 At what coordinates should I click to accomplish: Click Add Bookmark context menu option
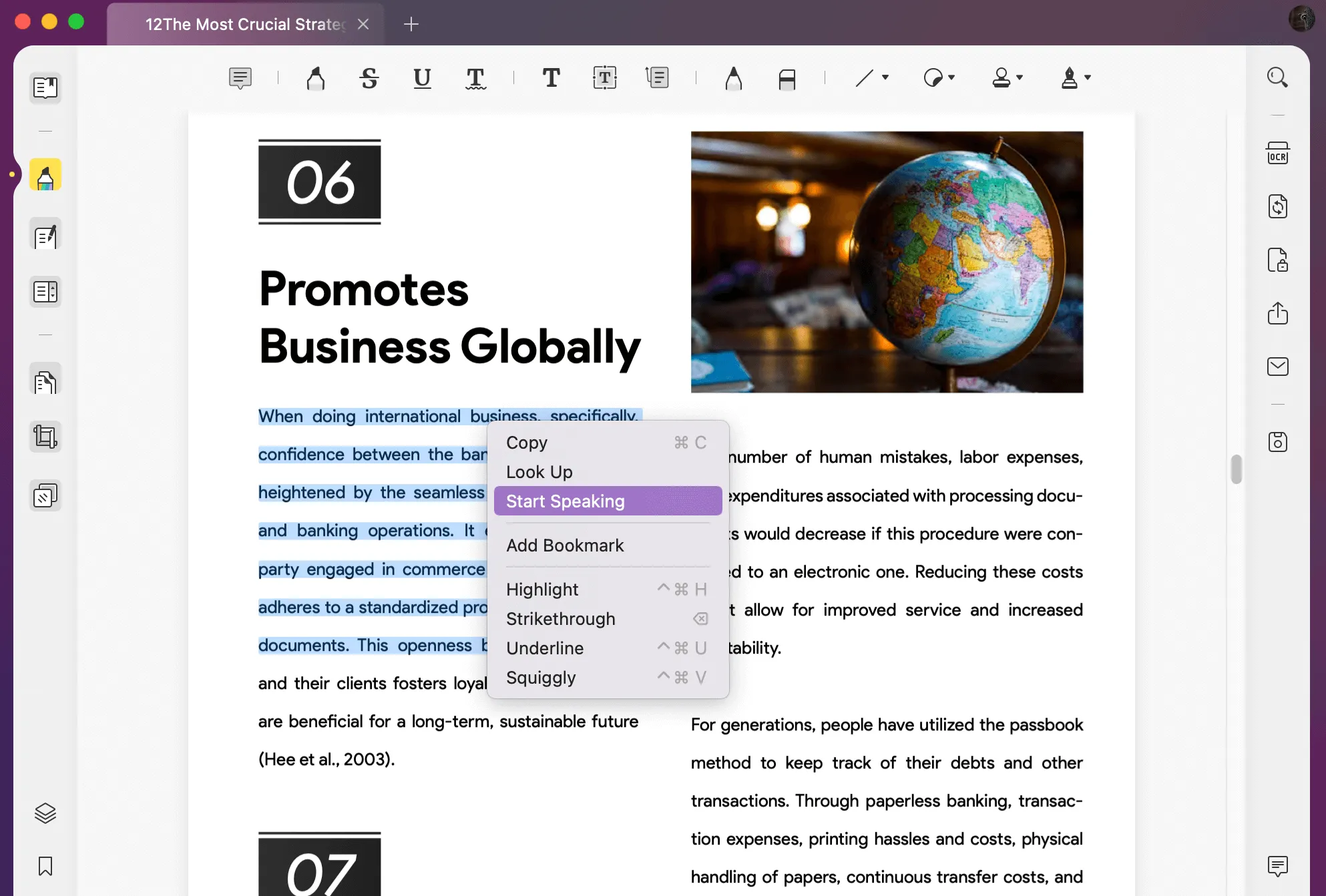565,544
